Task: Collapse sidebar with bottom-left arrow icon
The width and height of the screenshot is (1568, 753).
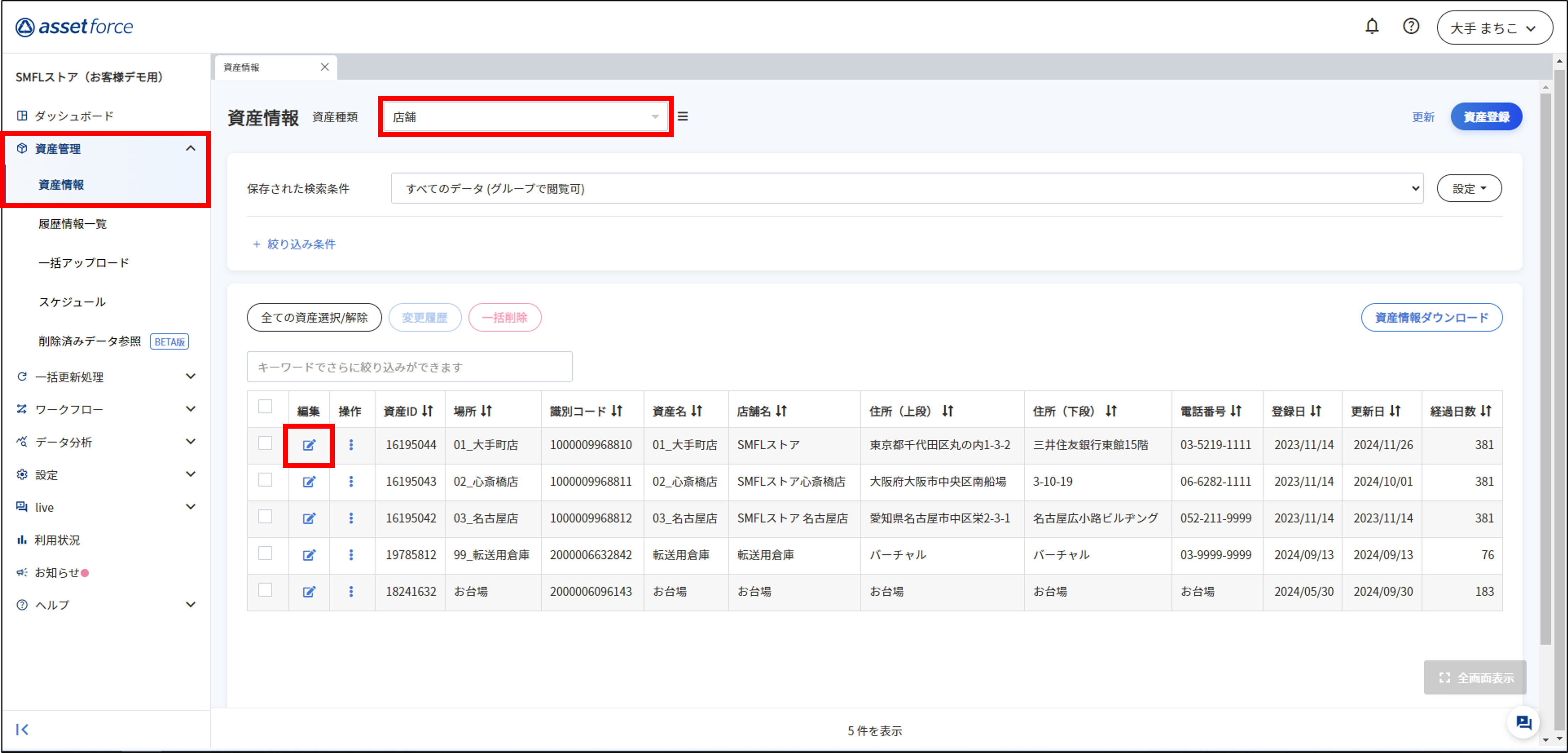Action: 22,729
